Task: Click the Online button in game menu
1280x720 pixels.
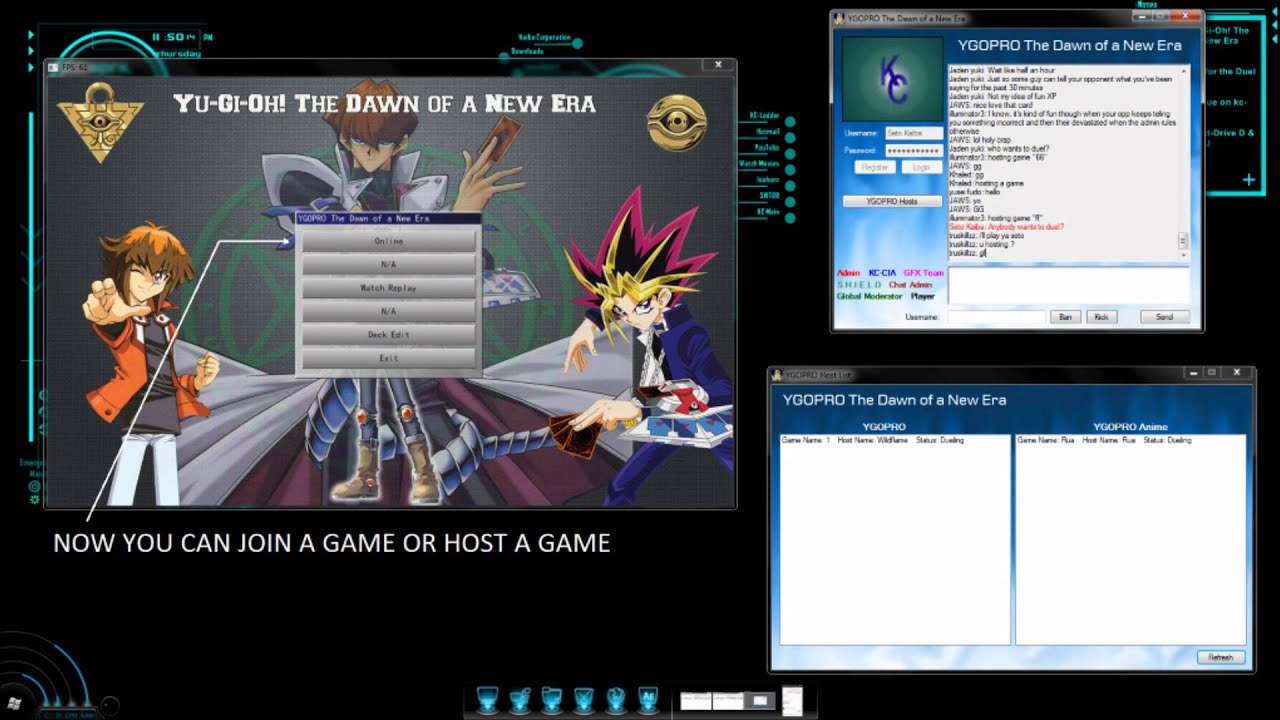Action: 389,241
